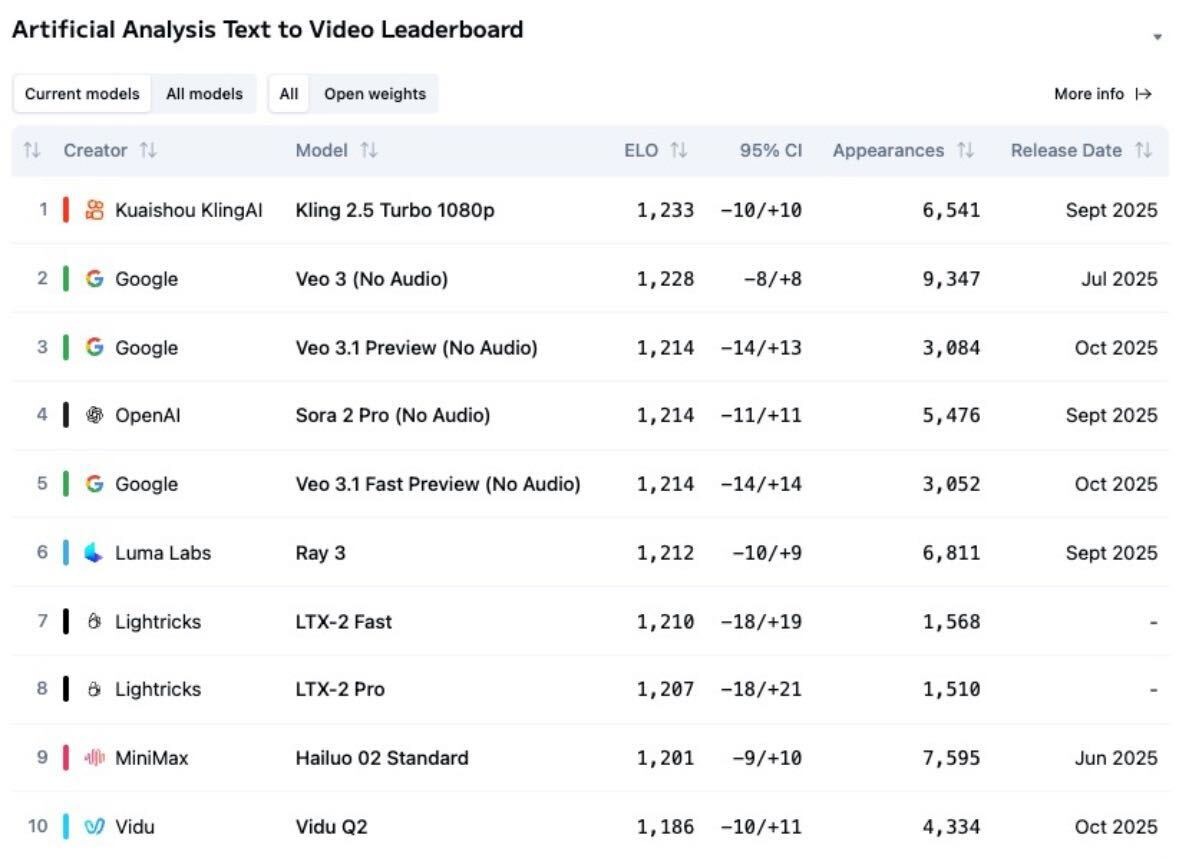Click the Google logo in Veo 3 (No Audio) row
Viewport: 1179px width, 859px height.
(x=95, y=278)
